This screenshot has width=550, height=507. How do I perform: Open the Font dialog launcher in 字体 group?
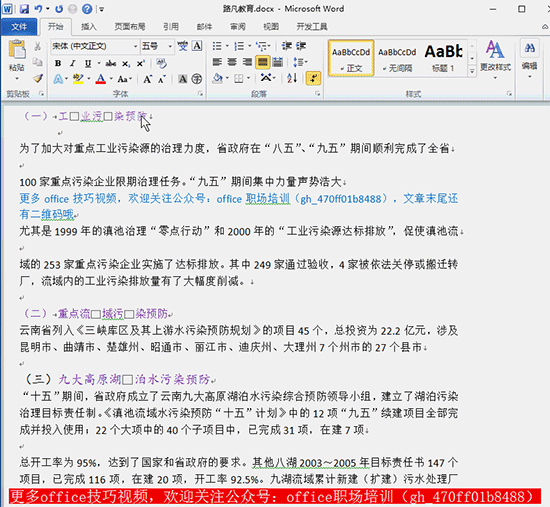pos(200,94)
